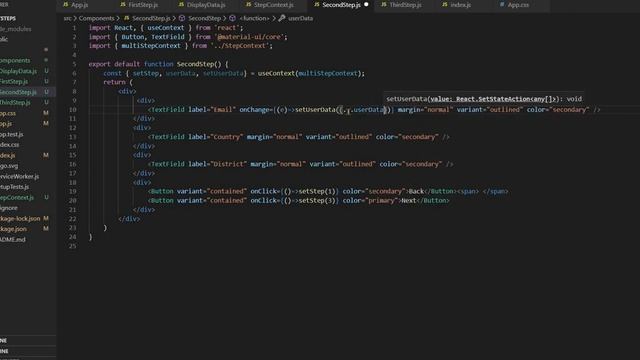Screen dimensions: 640x360
Task: Click line number 10 in the gutter
Action: point(72,110)
